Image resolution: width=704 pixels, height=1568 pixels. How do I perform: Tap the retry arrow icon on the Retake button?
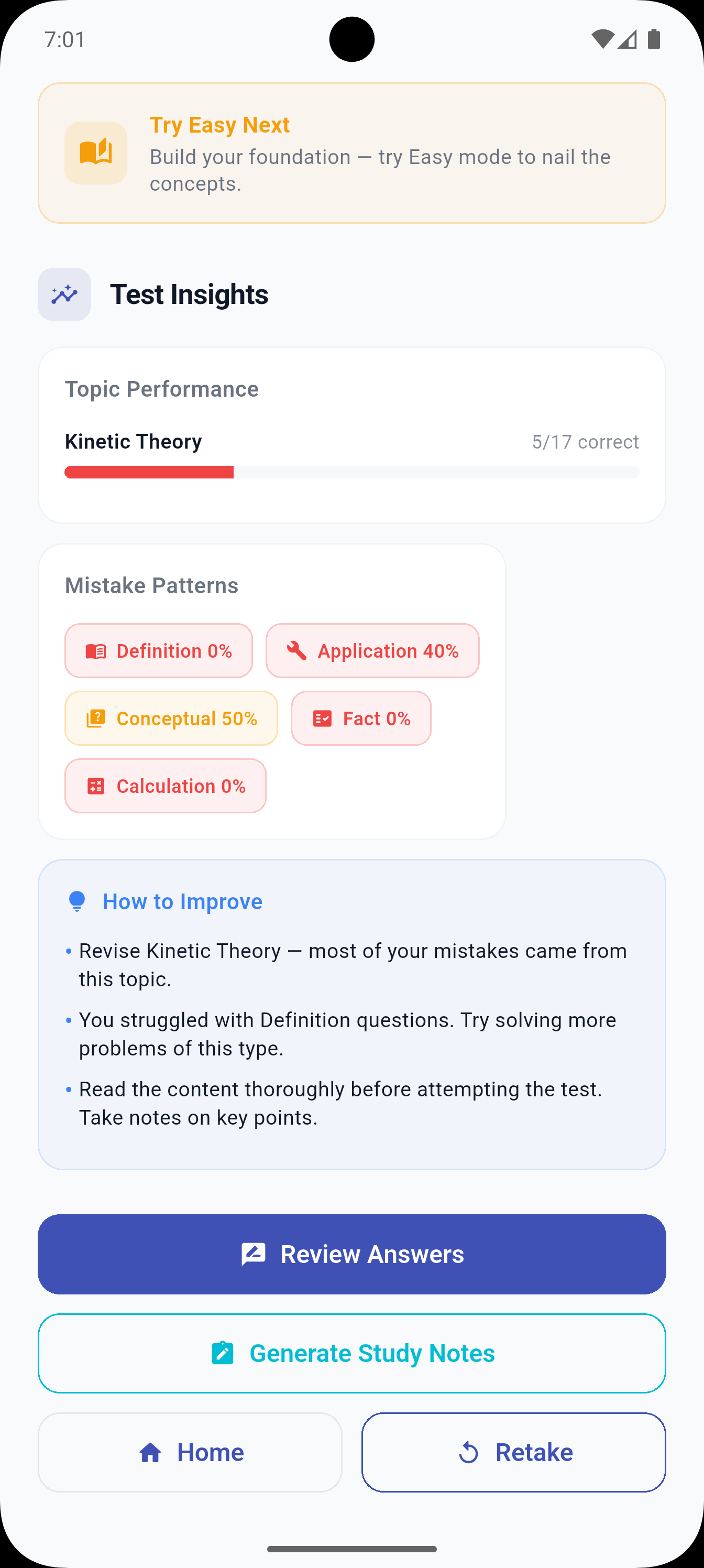click(x=468, y=1452)
